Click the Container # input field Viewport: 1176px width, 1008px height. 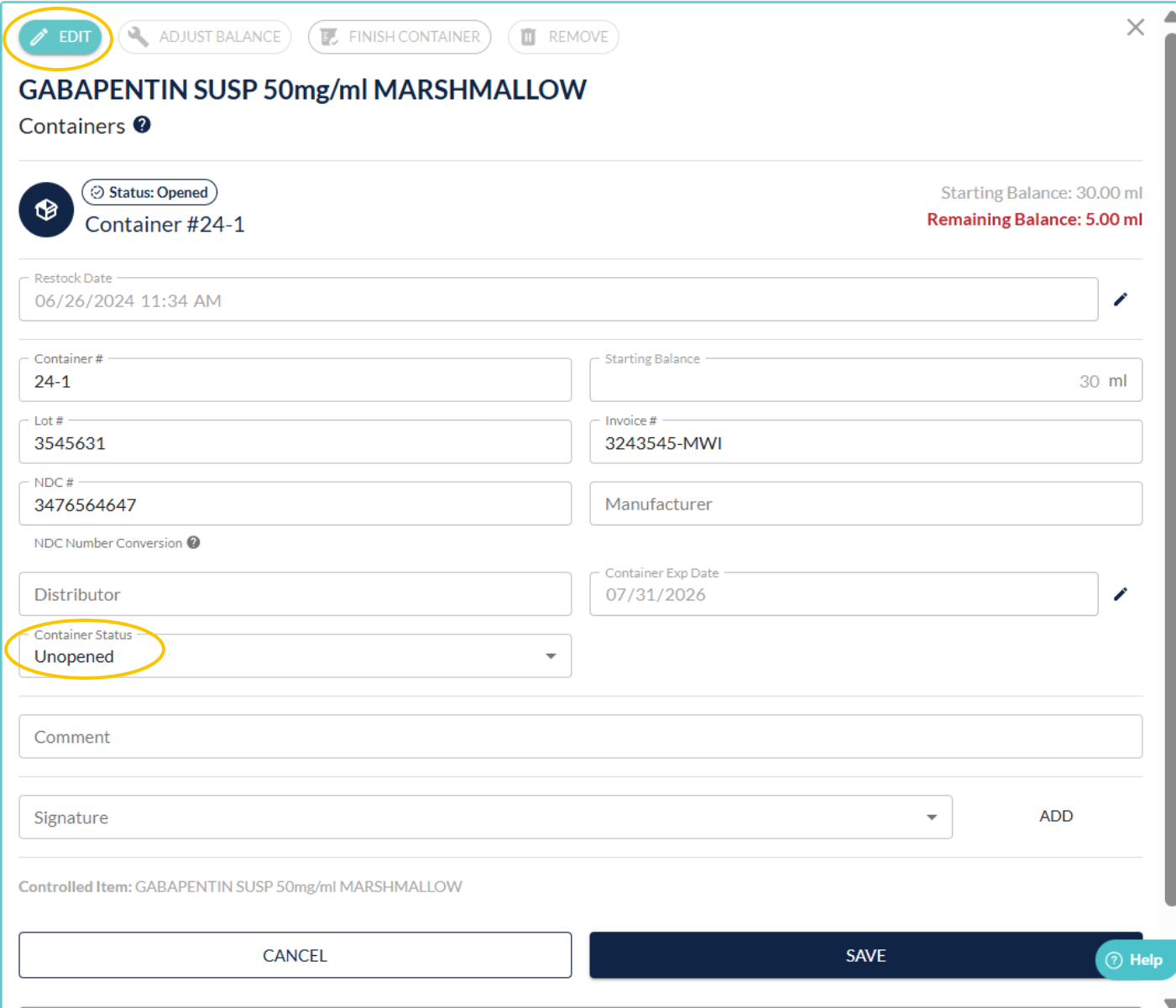295,380
